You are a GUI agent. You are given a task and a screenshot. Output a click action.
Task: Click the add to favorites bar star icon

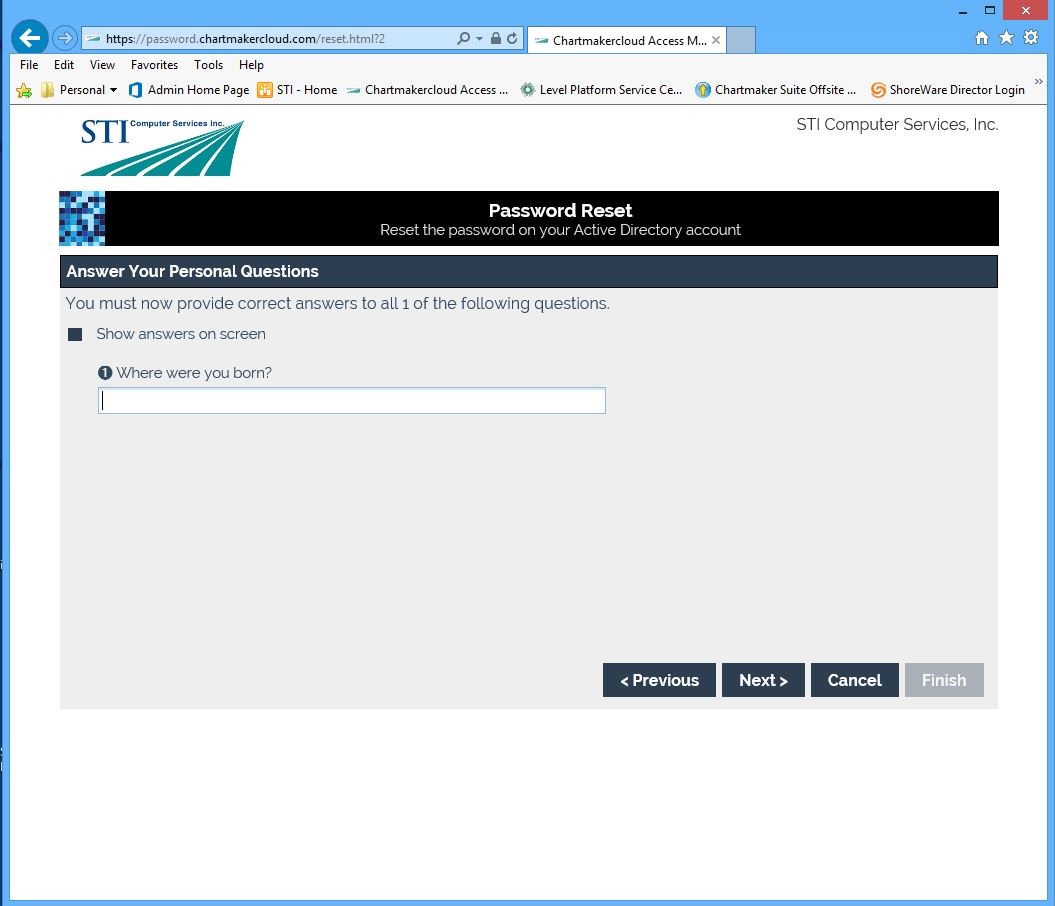click(24, 90)
